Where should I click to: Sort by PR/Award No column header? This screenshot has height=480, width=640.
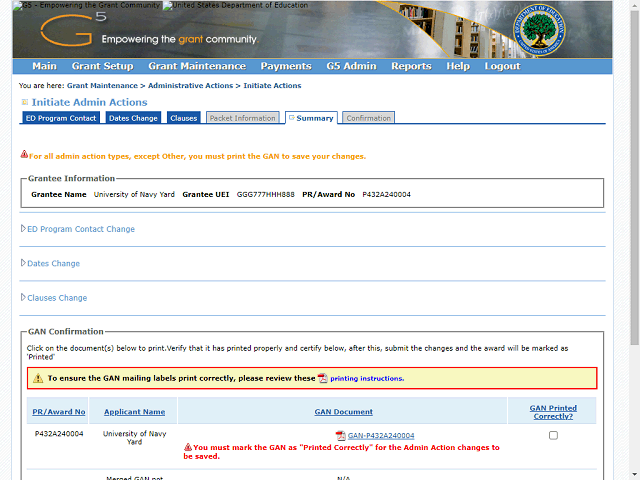tap(59, 412)
